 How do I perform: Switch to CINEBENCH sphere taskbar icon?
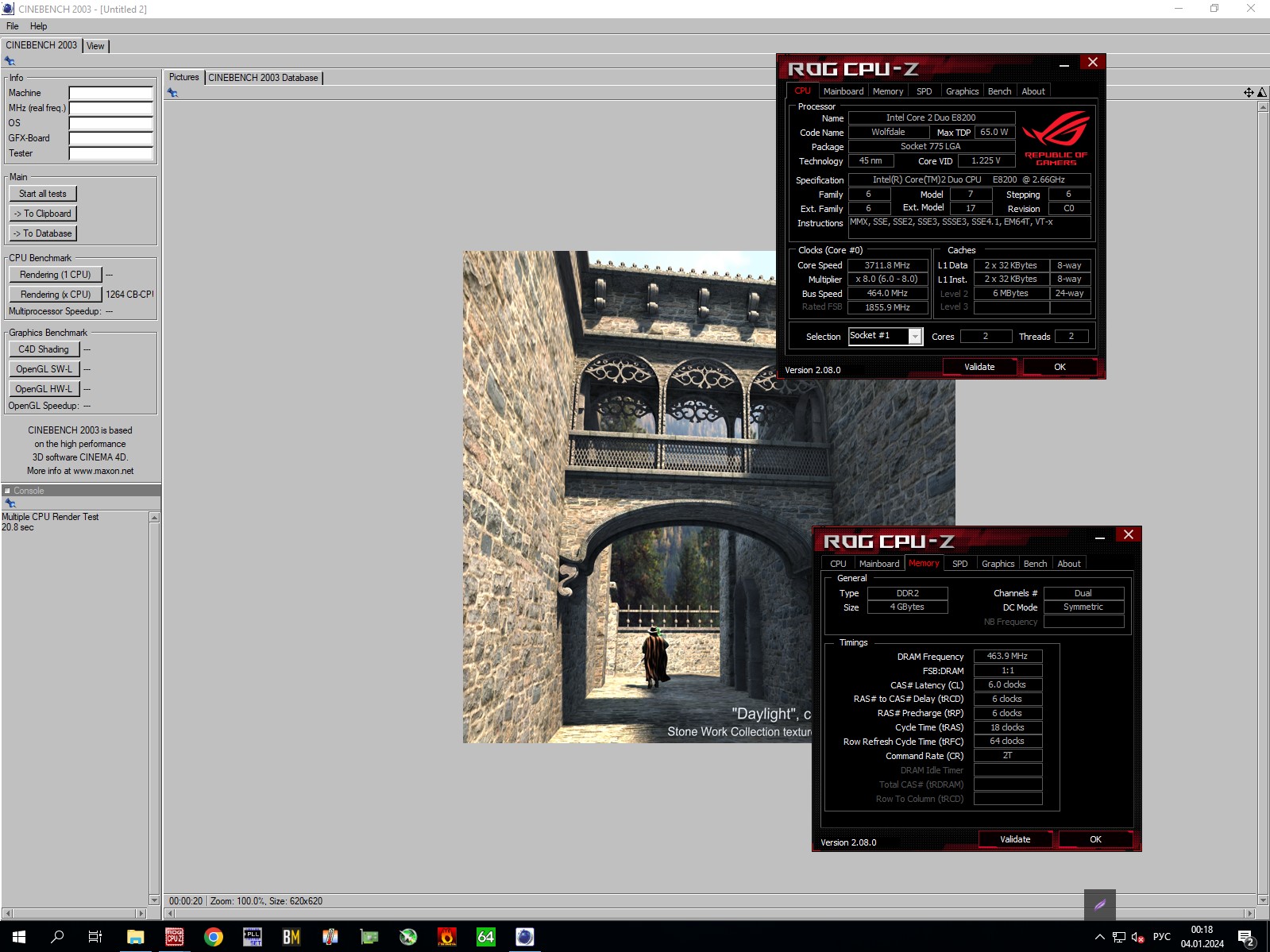[x=525, y=937]
